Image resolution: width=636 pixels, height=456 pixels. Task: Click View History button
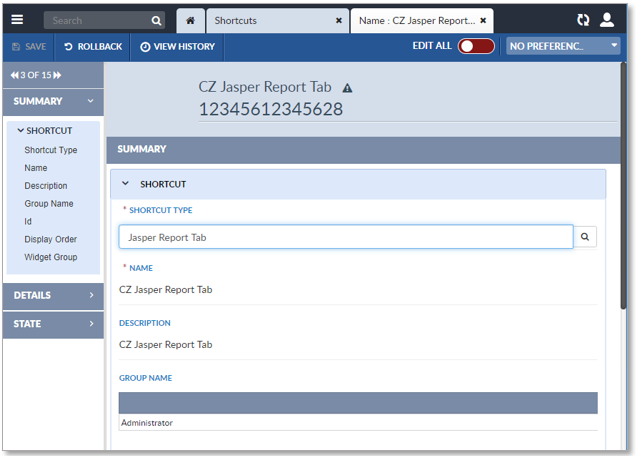pyautogui.click(x=177, y=46)
